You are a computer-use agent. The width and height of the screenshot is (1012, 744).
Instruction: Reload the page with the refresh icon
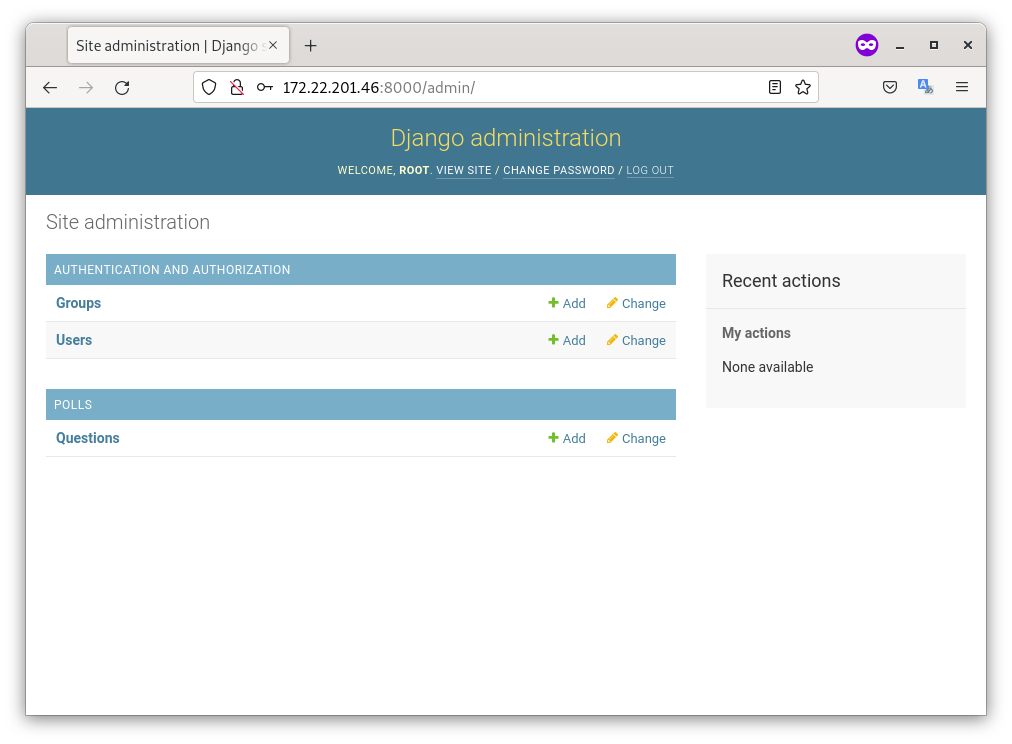(x=122, y=88)
